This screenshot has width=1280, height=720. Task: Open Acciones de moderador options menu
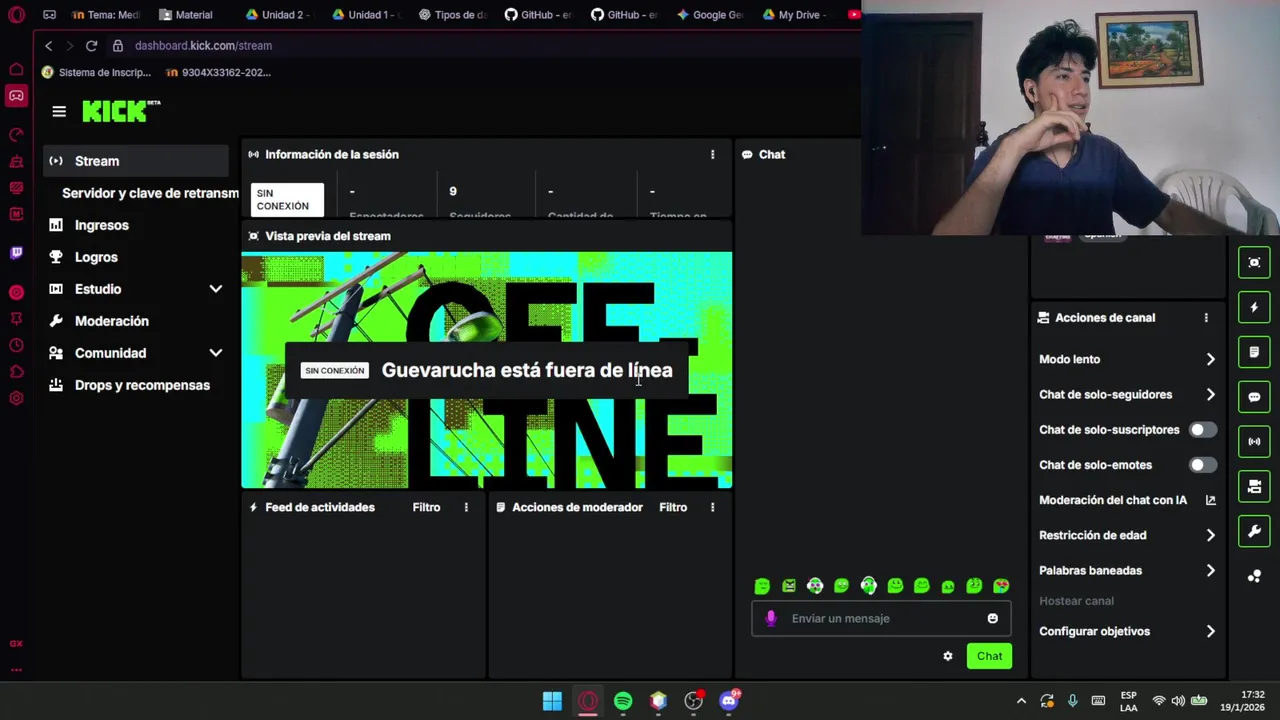(712, 507)
